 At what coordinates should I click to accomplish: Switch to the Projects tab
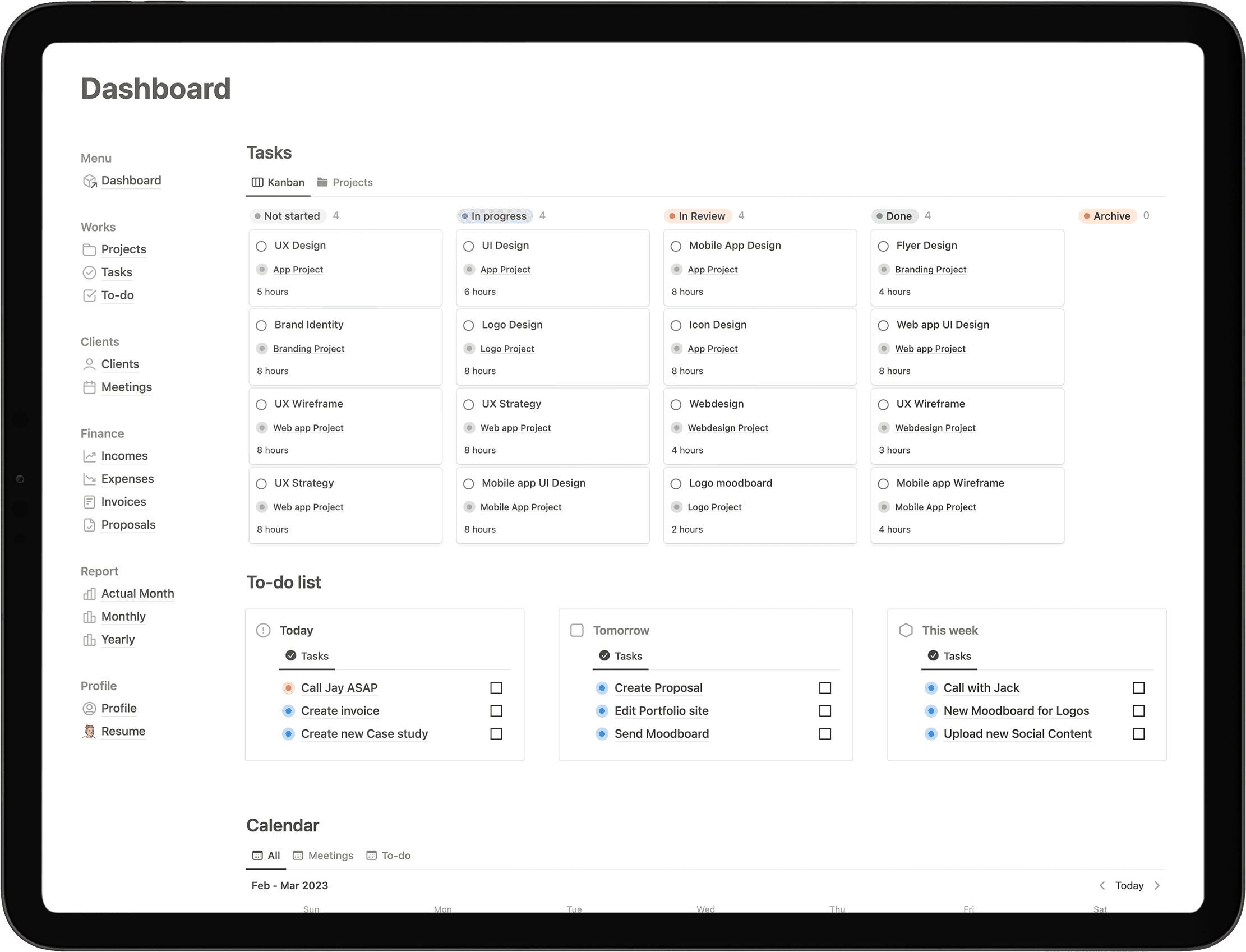(353, 182)
